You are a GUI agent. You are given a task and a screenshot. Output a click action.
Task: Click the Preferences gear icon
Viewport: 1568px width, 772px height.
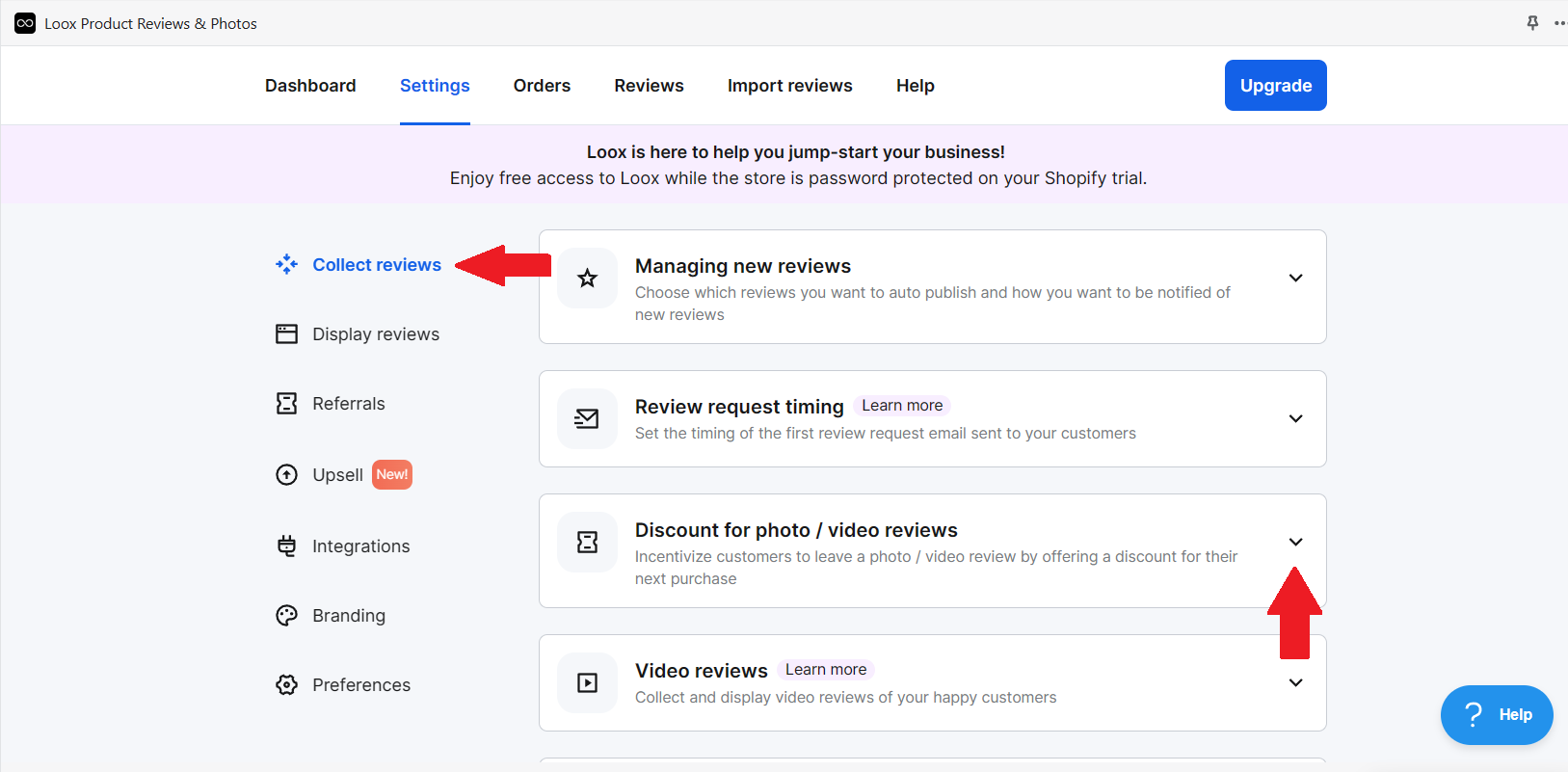(x=286, y=684)
